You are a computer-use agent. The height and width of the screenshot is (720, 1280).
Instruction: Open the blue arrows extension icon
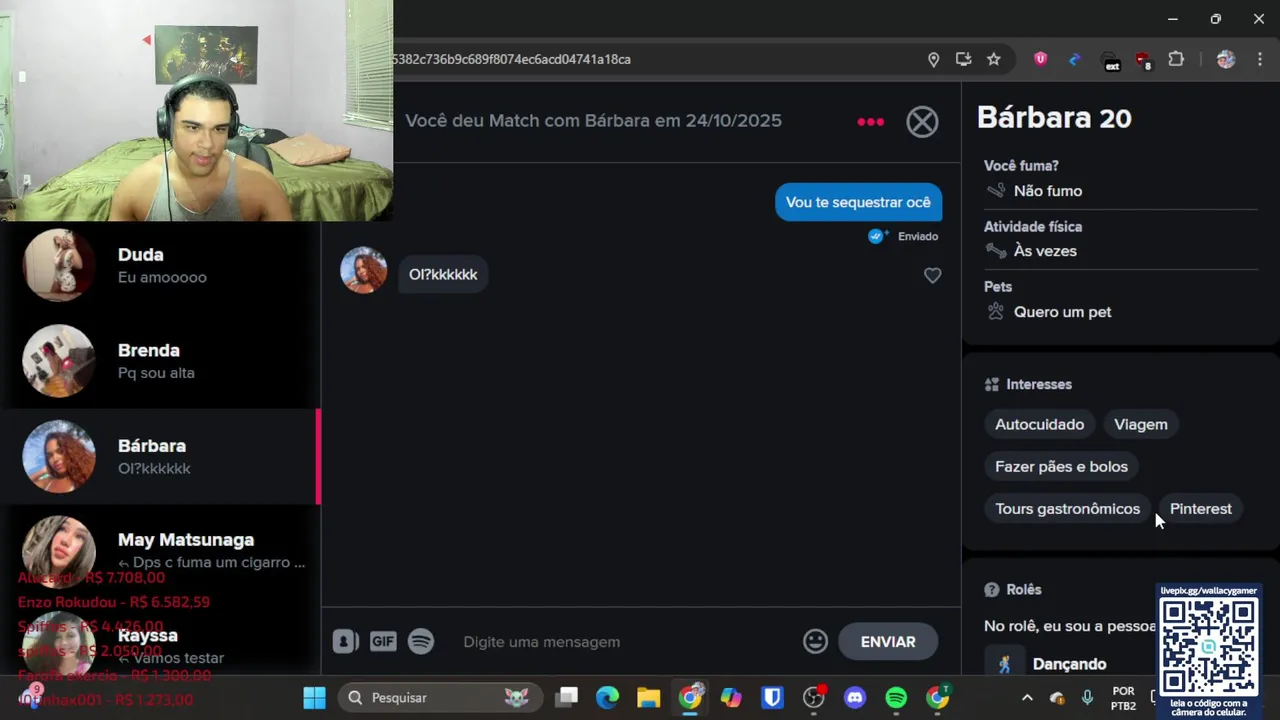[x=1074, y=59]
